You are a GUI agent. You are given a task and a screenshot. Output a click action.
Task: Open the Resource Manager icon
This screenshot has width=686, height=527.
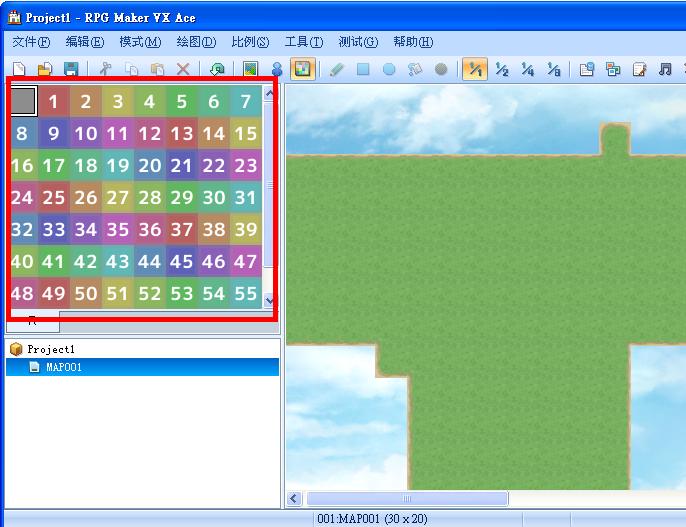click(x=613, y=69)
